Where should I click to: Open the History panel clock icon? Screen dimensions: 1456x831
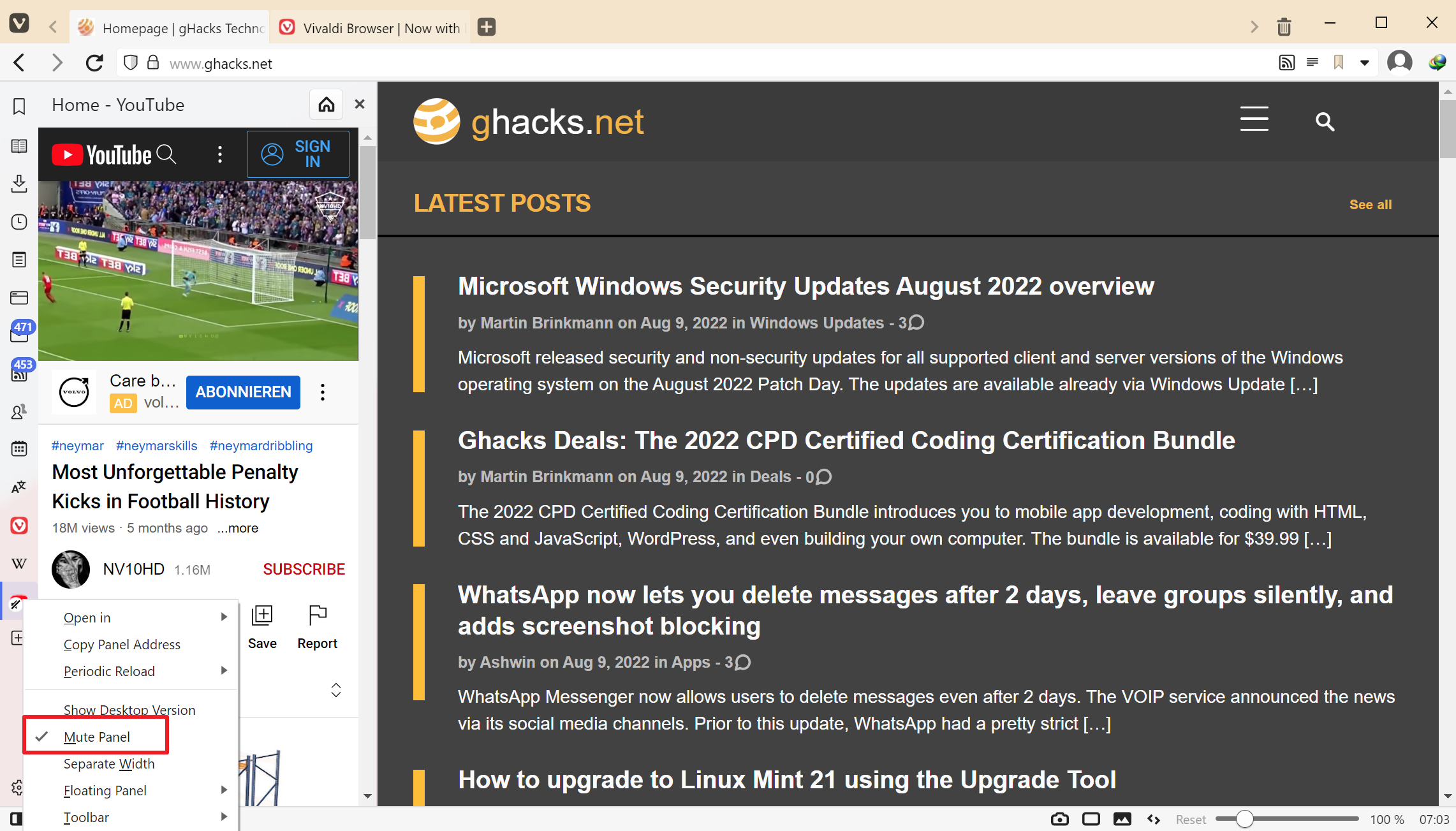point(19,222)
